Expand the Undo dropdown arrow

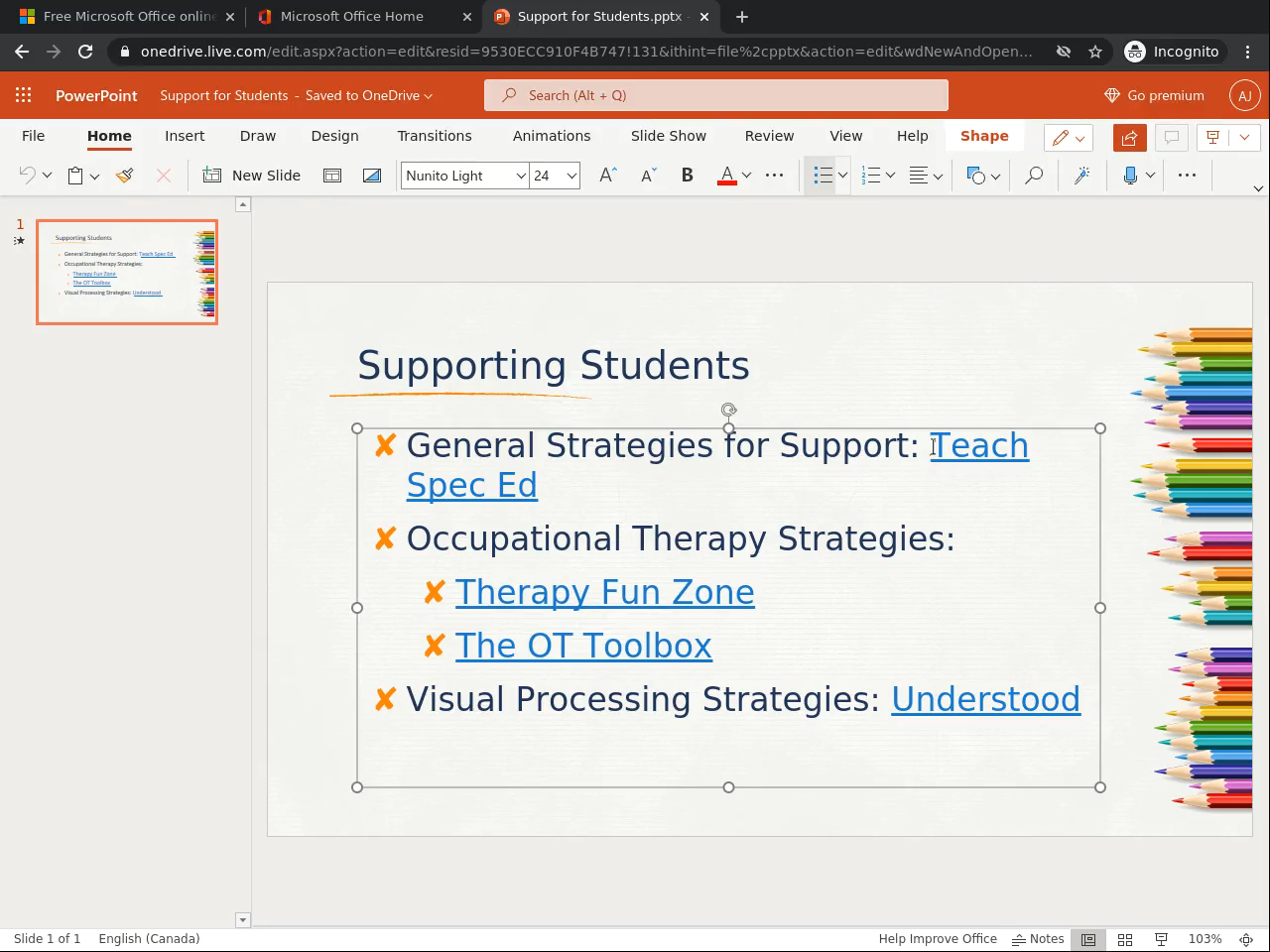coord(47,176)
